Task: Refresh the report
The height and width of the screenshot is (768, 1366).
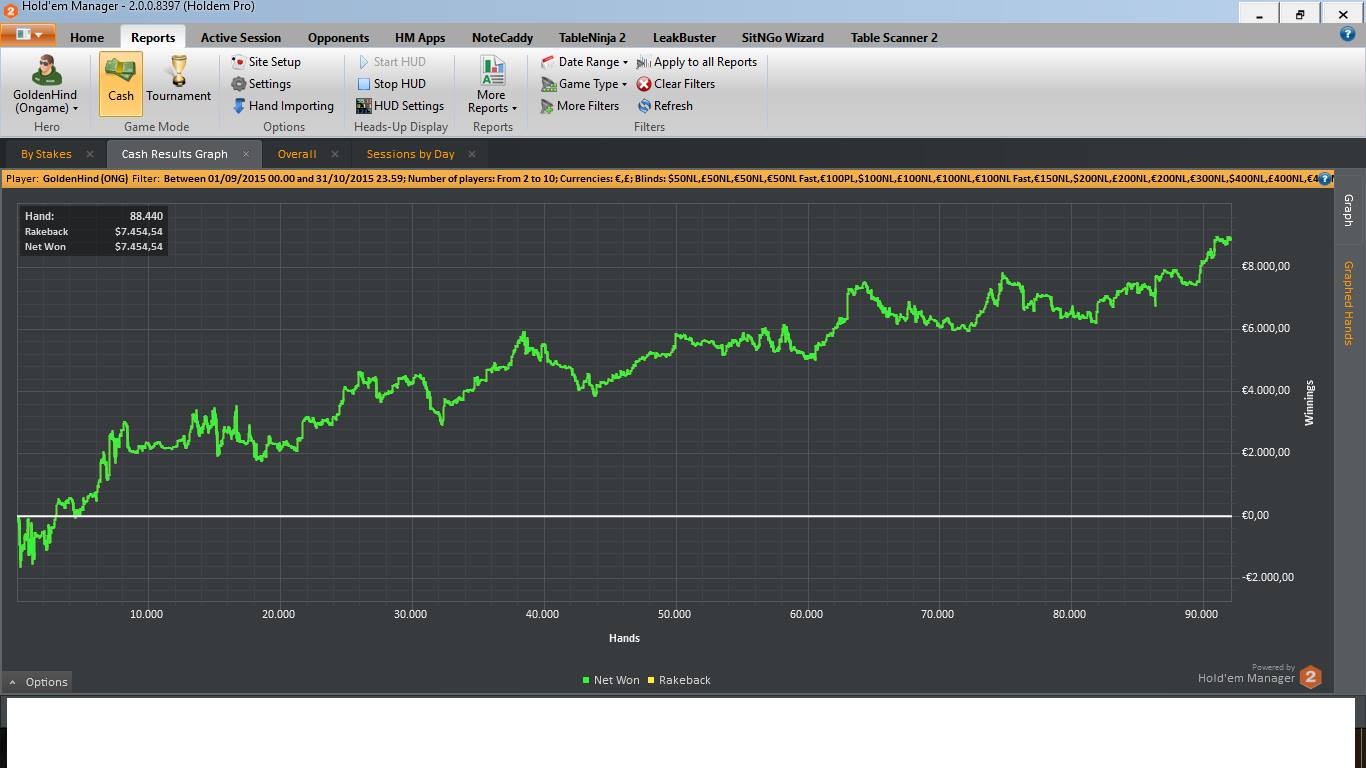Action: point(665,106)
